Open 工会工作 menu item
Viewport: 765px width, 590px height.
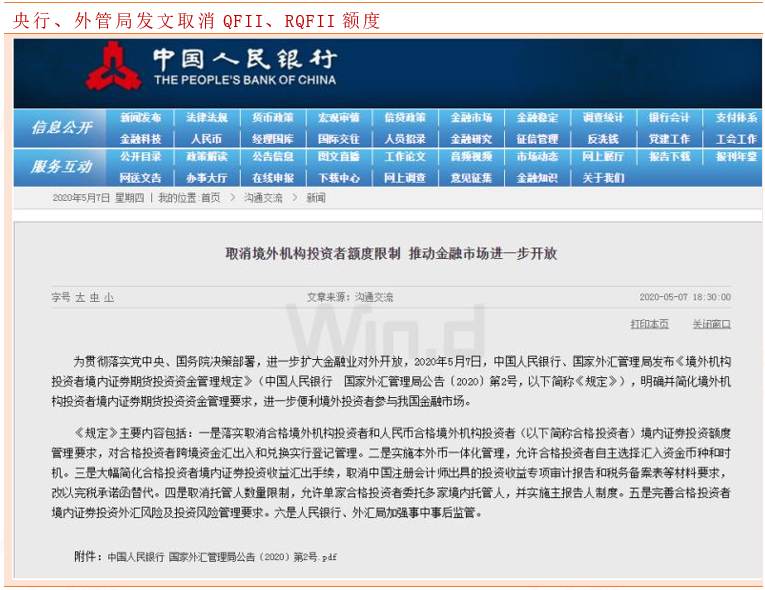pyautogui.click(x=736, y=139)
